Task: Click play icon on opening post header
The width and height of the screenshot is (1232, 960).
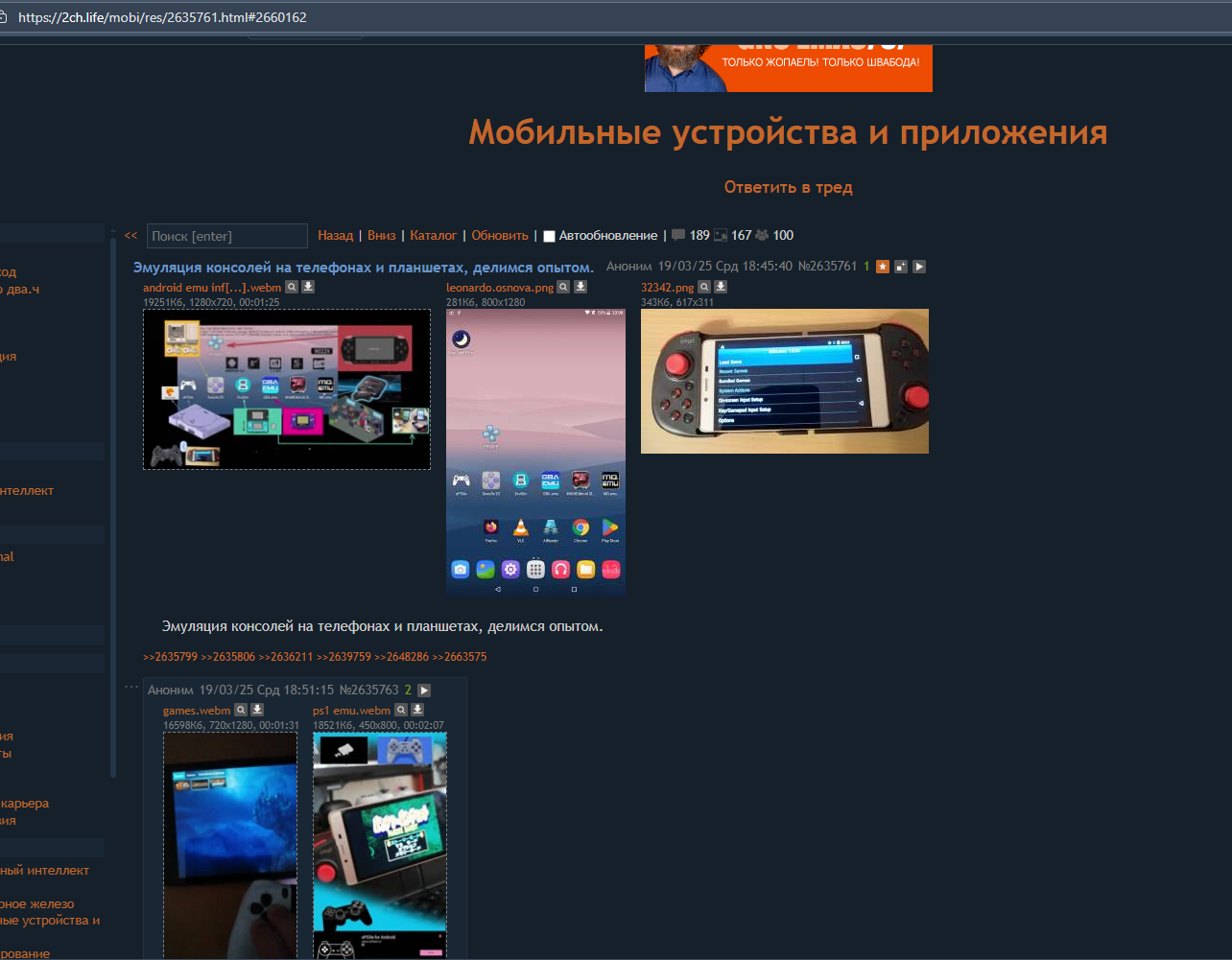Action: [x=919, y=267]
